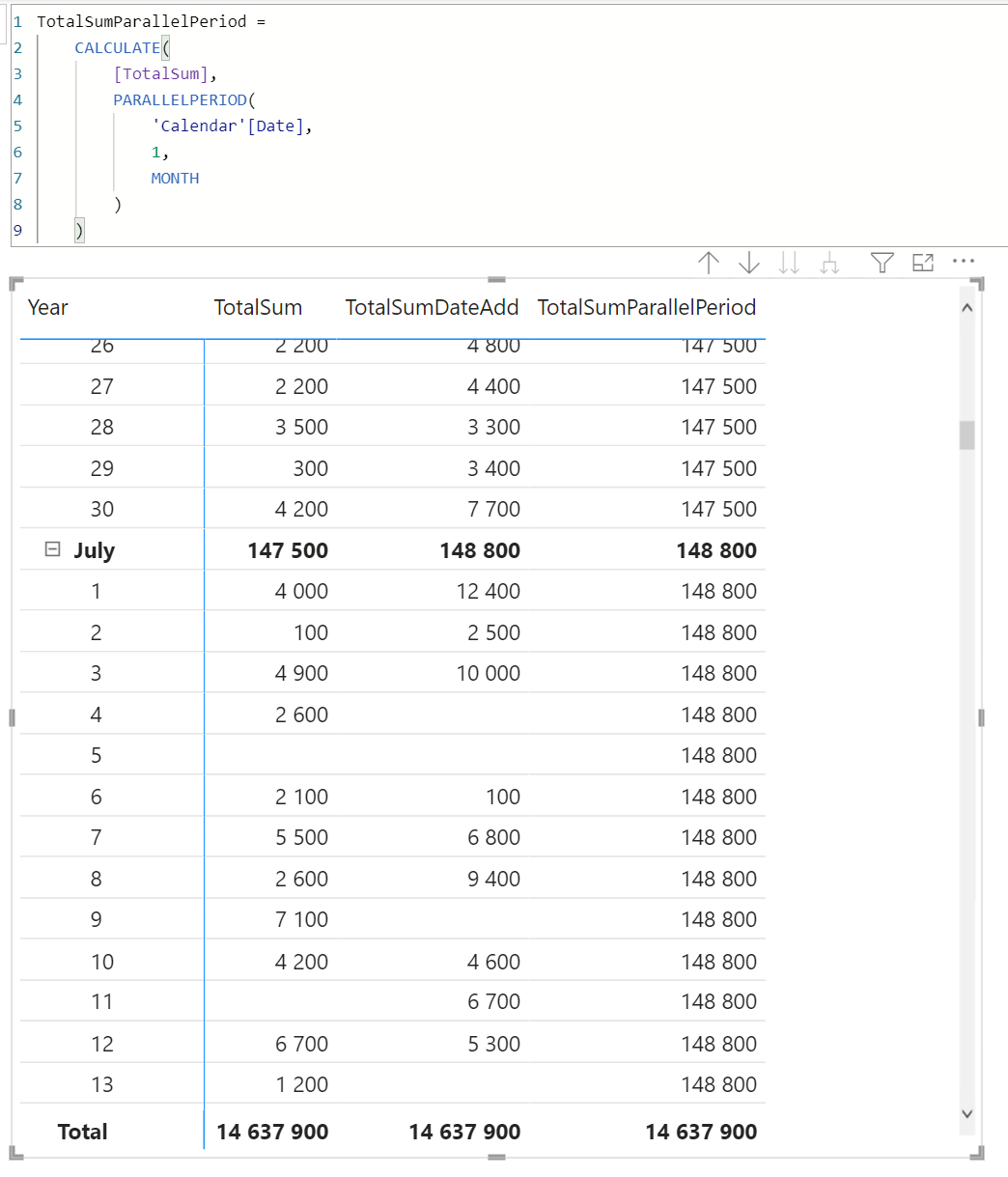Collapse the July month row
Viewport: 1008px width, 1177px height.
(52, 549)
